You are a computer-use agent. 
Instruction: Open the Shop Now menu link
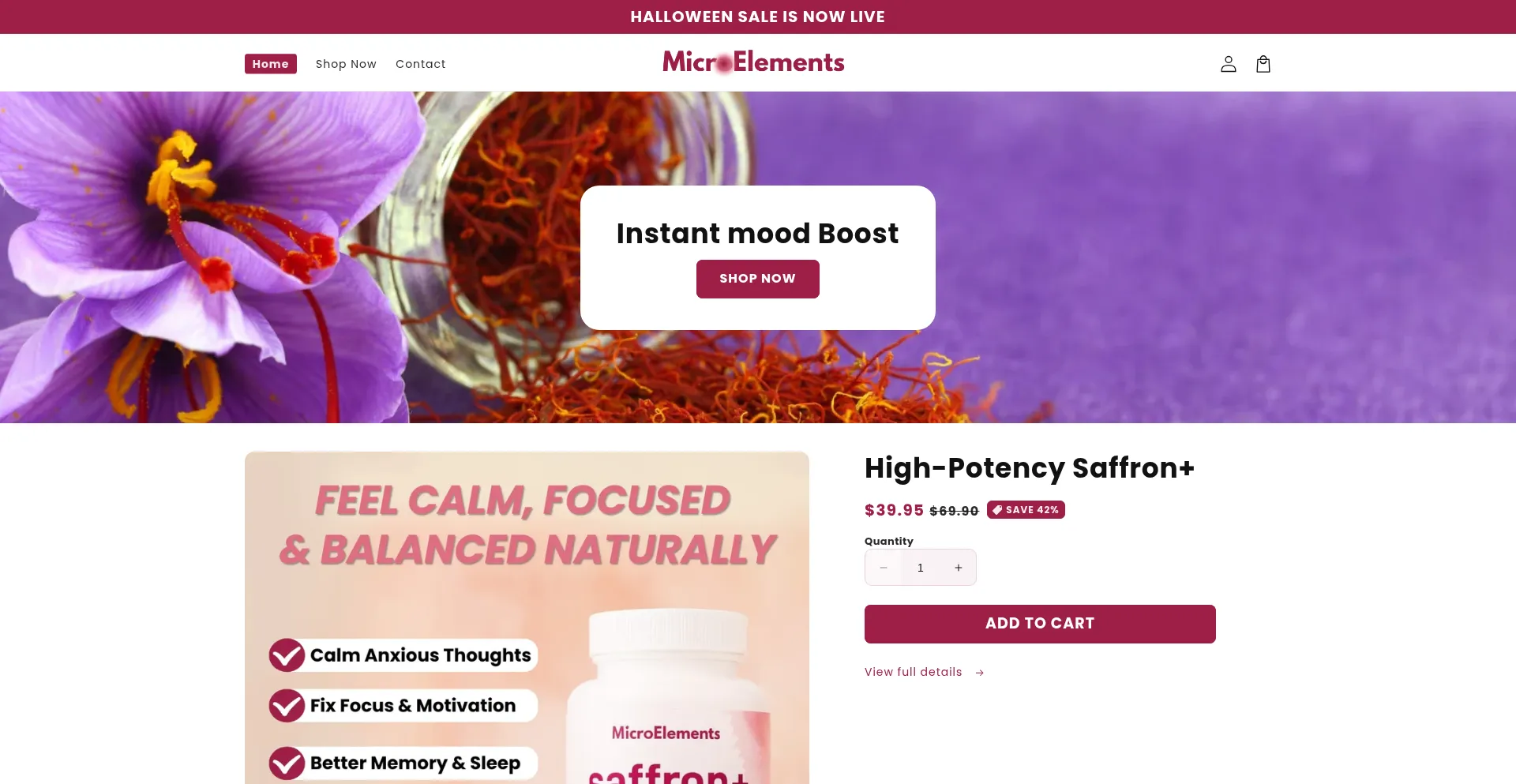(346, 64)
